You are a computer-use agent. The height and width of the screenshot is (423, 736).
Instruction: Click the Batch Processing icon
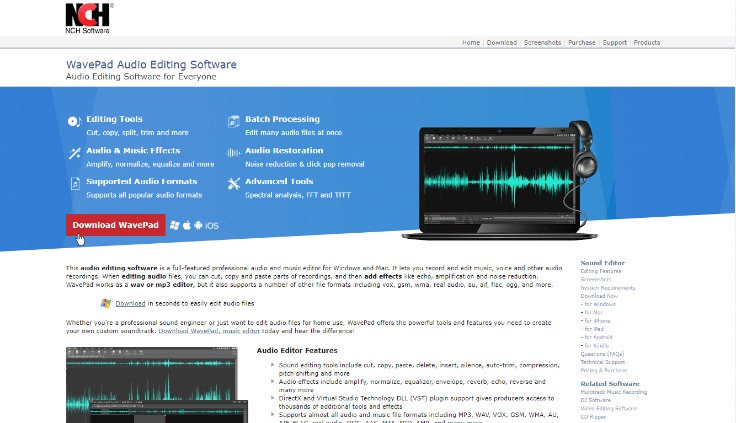click(234, 121)
